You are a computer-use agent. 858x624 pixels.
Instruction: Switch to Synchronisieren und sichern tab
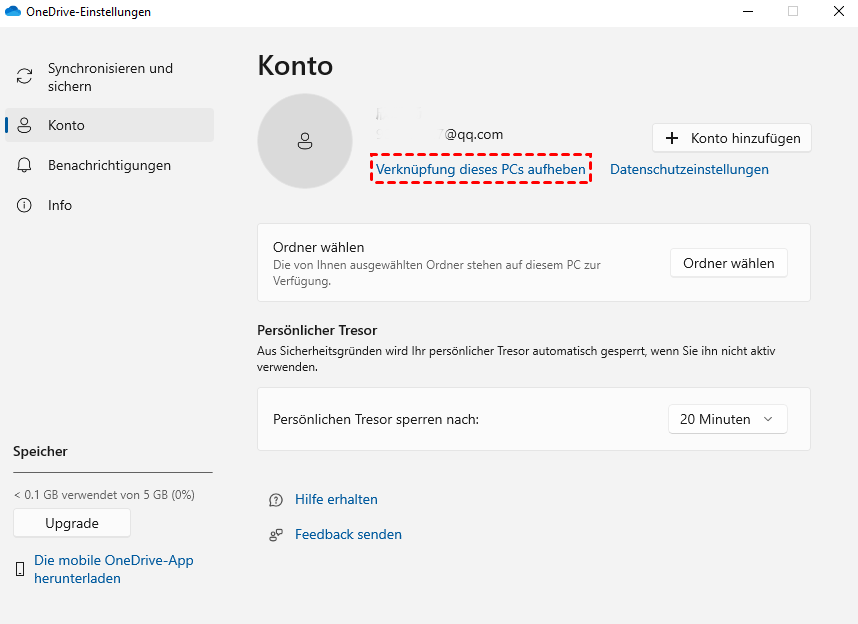[x=110, y=77]
